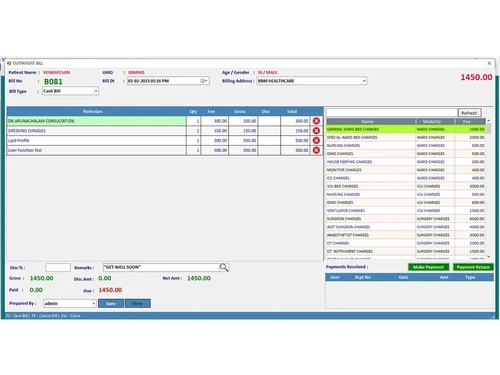Open the Prepared By dropdown
The image size is (500, 375).
(93, 303)
